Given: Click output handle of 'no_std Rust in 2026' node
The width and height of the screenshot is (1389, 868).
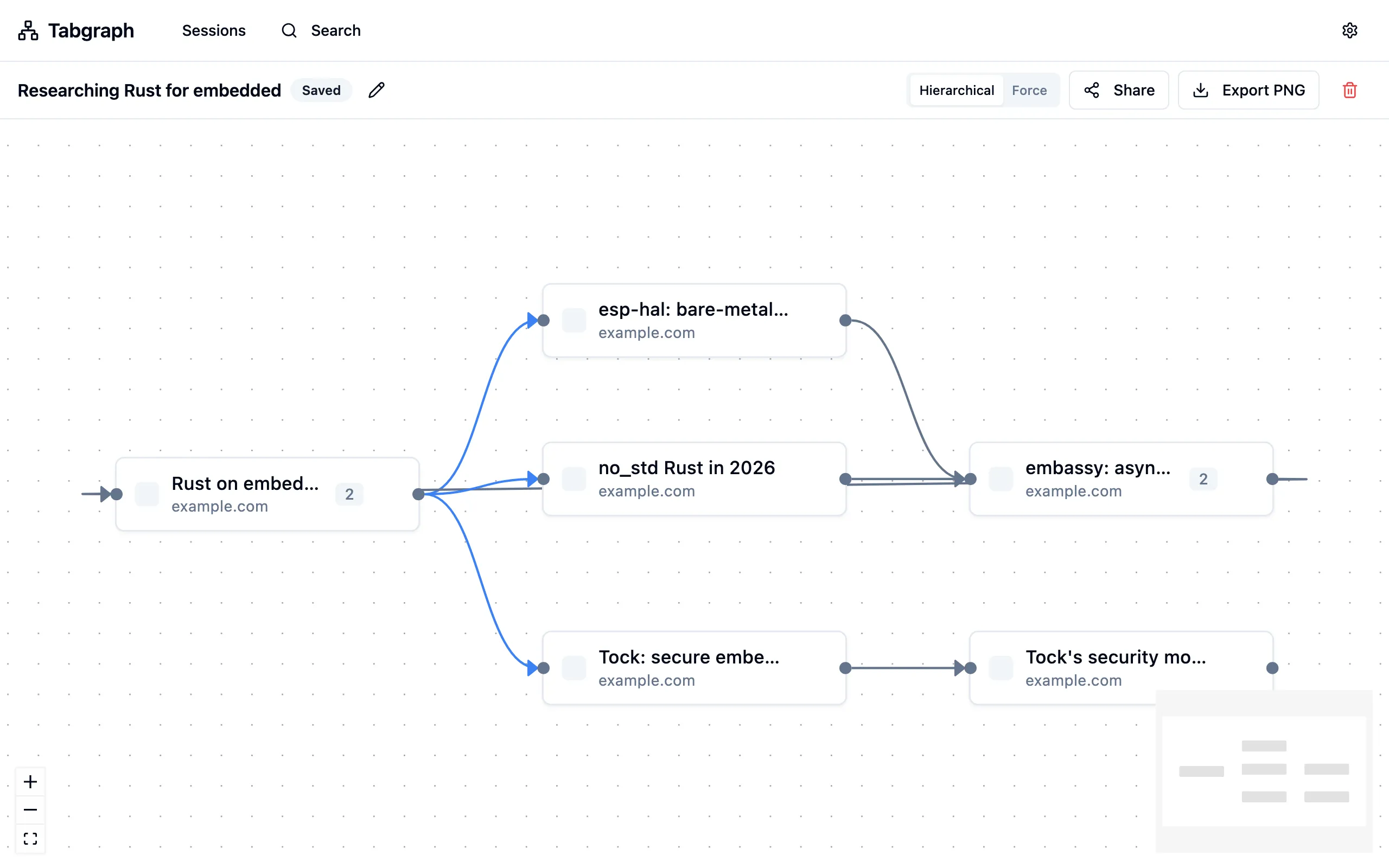Looking at the screenshot, I should pyautogui.click(x=845, y=479).
